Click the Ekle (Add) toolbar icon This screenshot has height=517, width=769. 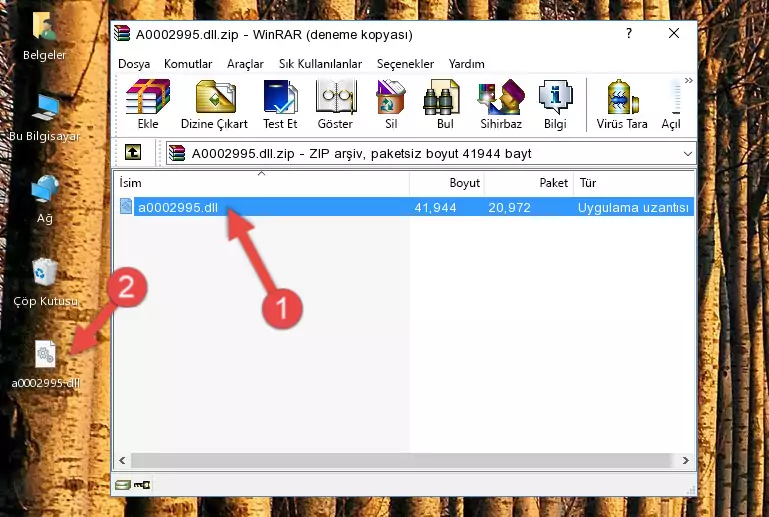[x=148, y=104]
